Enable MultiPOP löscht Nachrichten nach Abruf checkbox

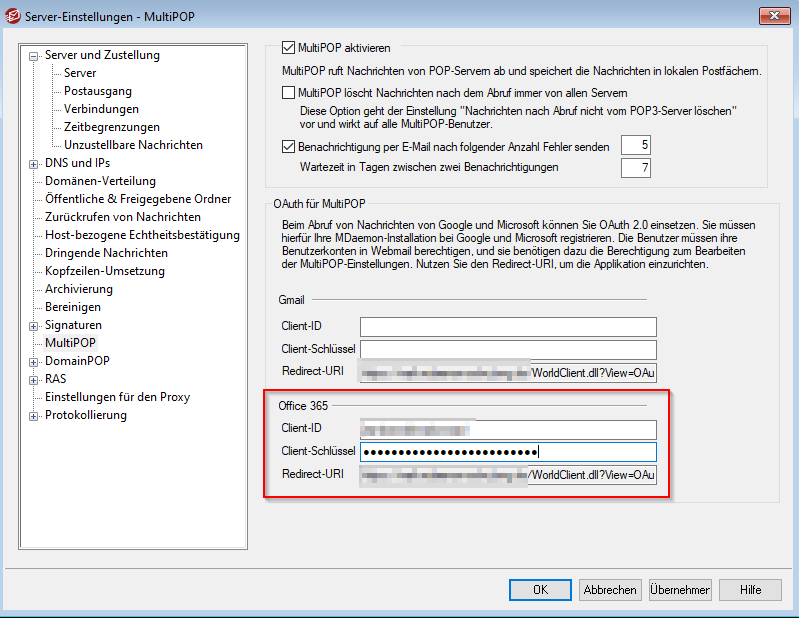tap(290, 93)
